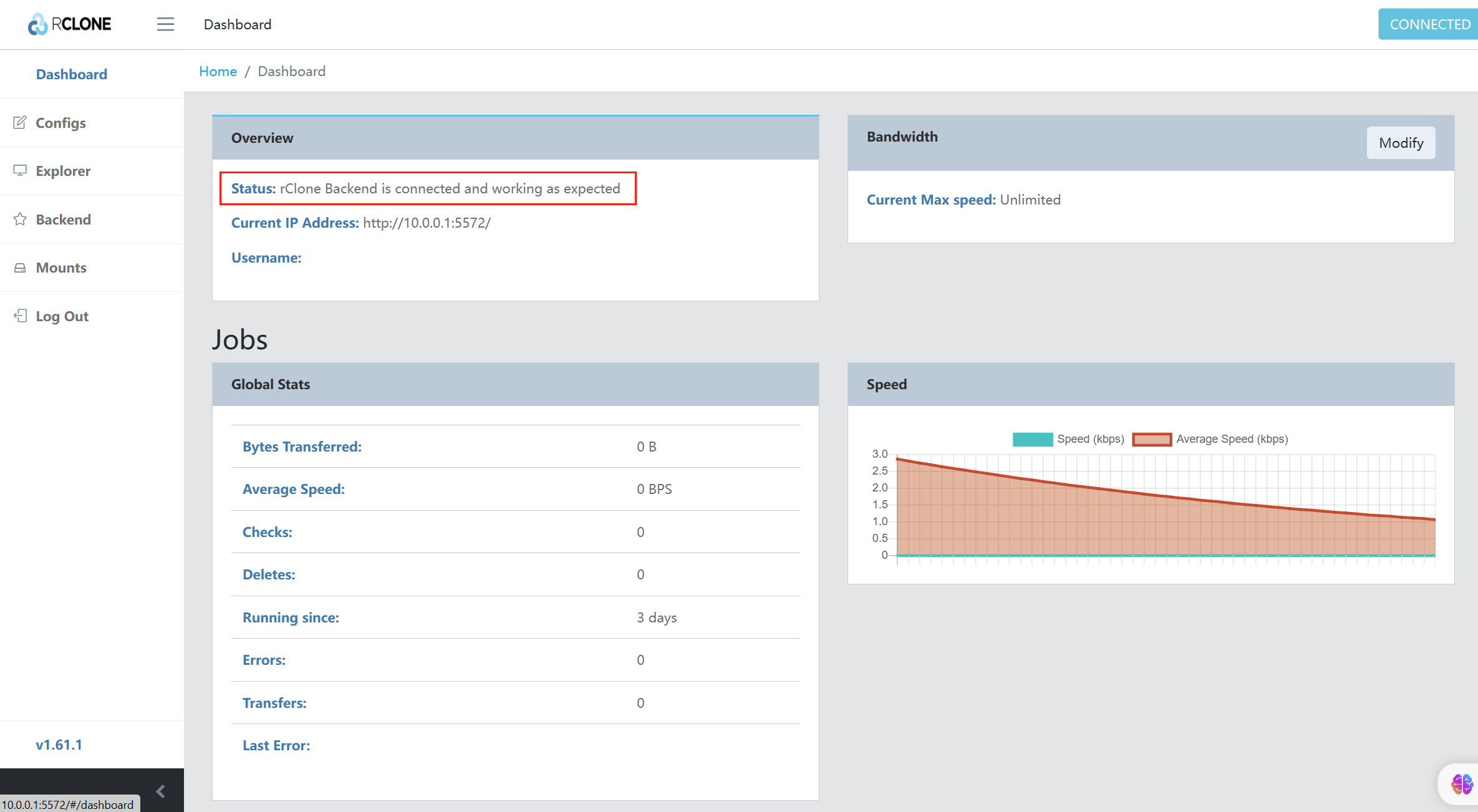Click the brain assistant icon bottom right

click(x=1461, y=784)
